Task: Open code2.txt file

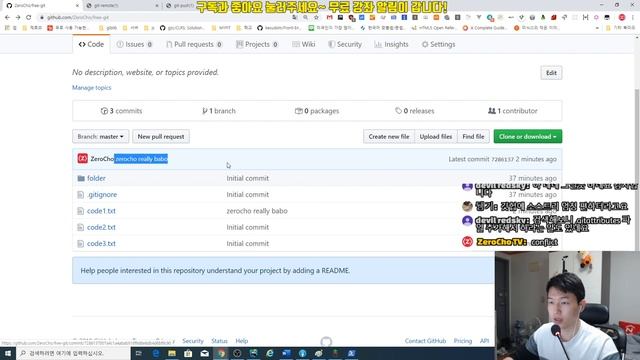Action: coord(101,227)
